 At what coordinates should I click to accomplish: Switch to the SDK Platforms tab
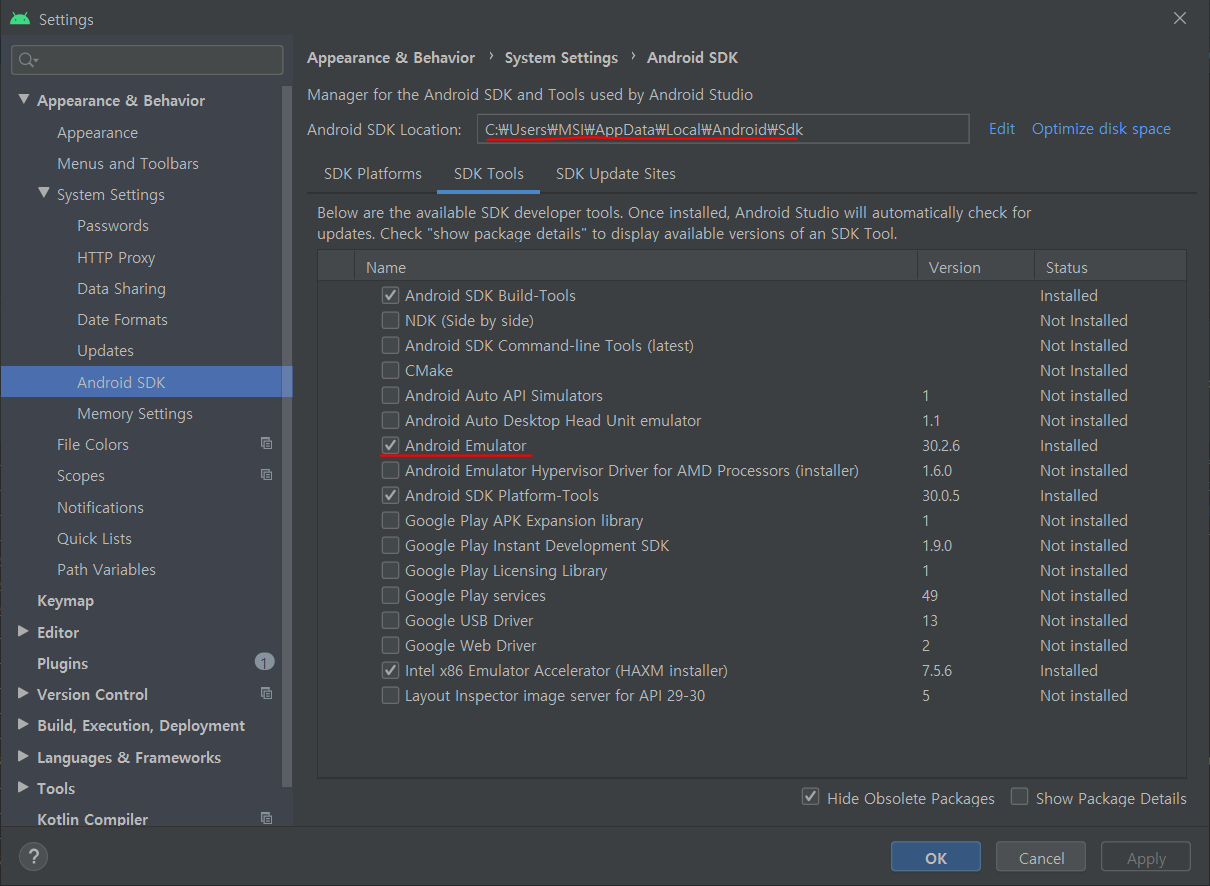pyautogui.click(x=373, y=174)
